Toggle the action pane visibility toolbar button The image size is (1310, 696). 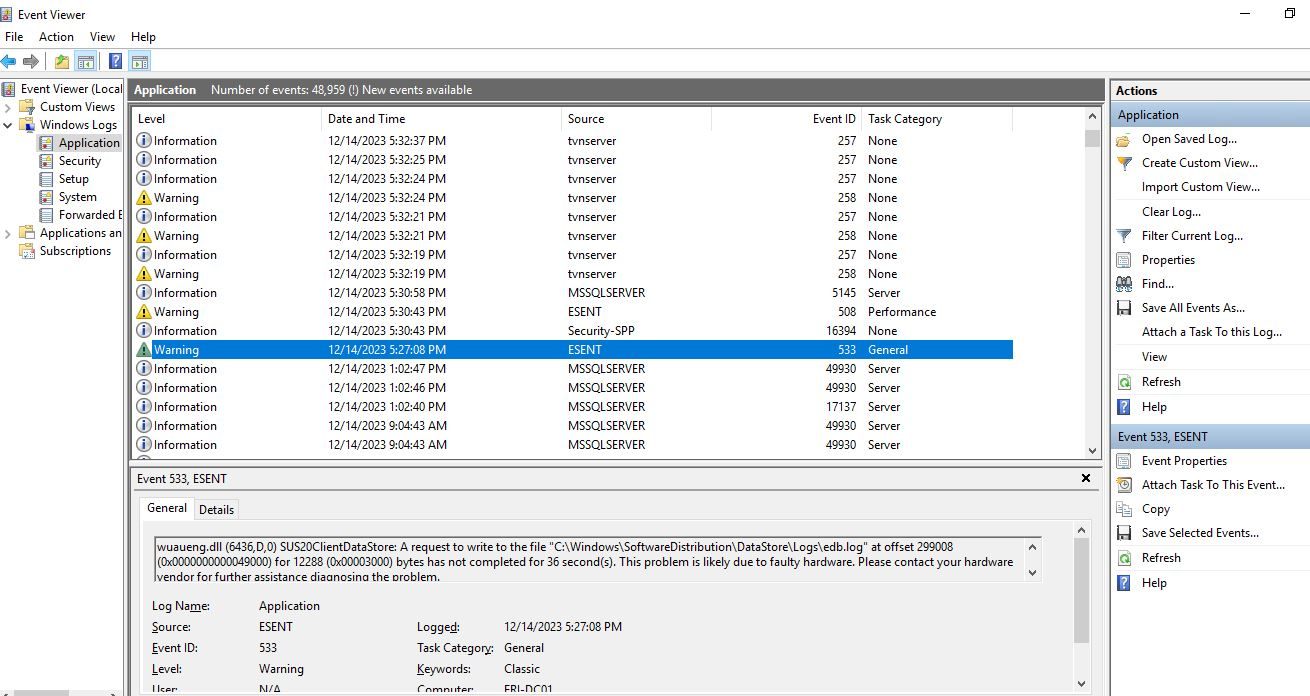pyautogui.click(x=139, y=60)
